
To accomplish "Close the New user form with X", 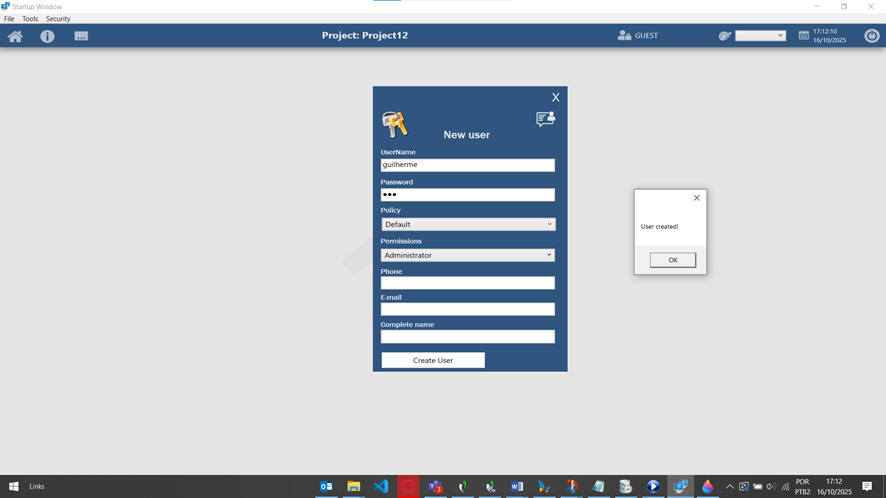I will (555, 98).
